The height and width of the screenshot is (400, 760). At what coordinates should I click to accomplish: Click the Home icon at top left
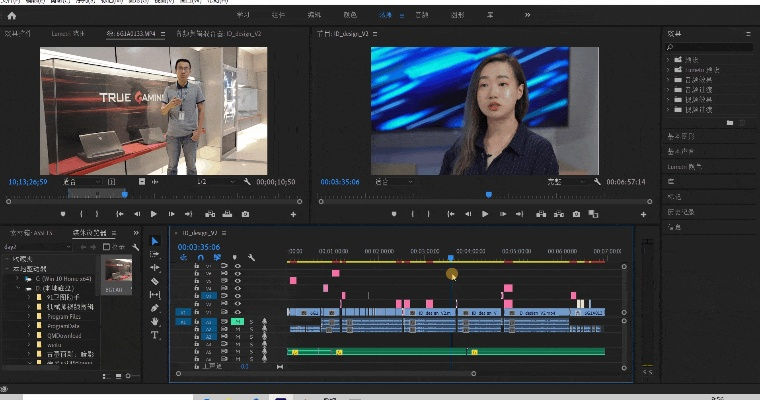(x=12, y=16)
